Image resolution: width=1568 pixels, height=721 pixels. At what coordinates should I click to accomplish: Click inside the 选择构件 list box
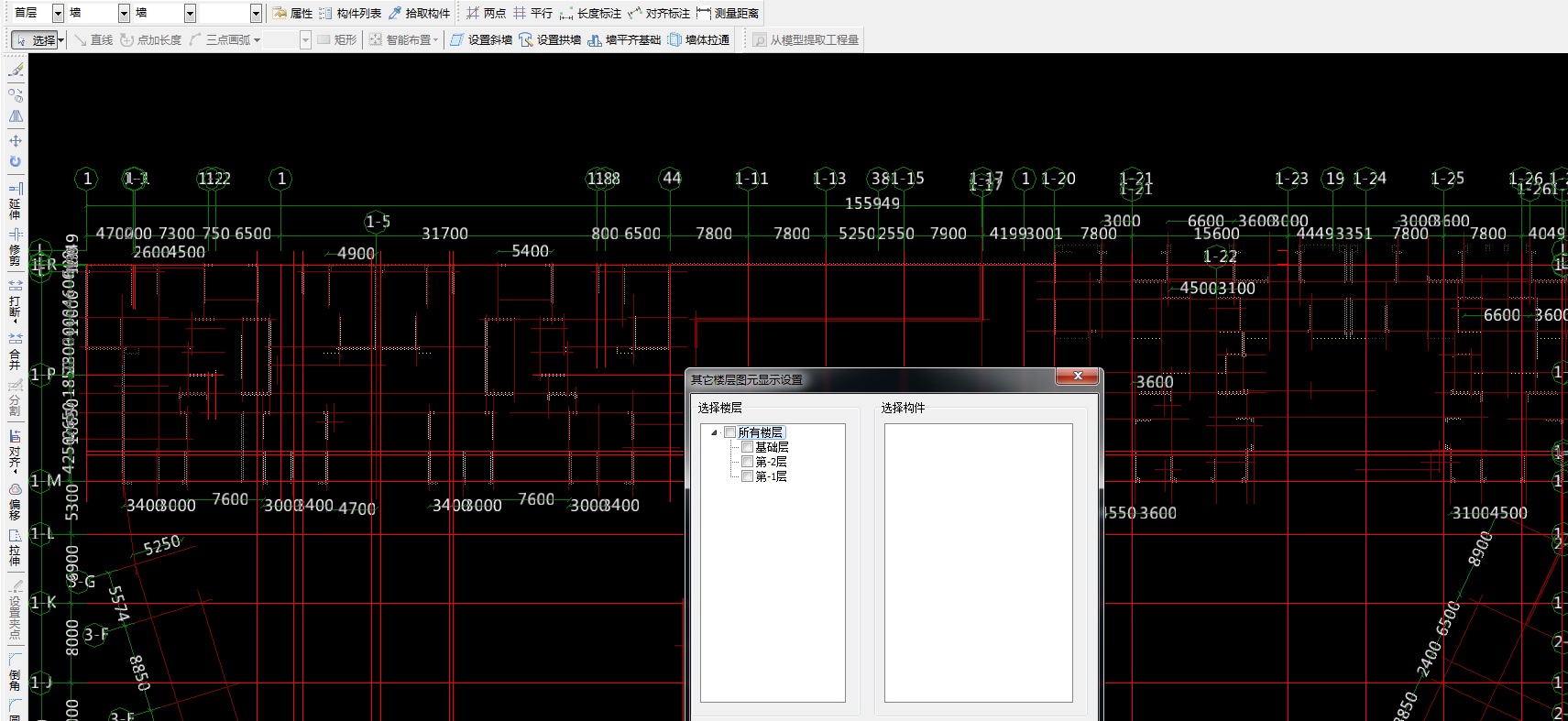coord(978,563)
